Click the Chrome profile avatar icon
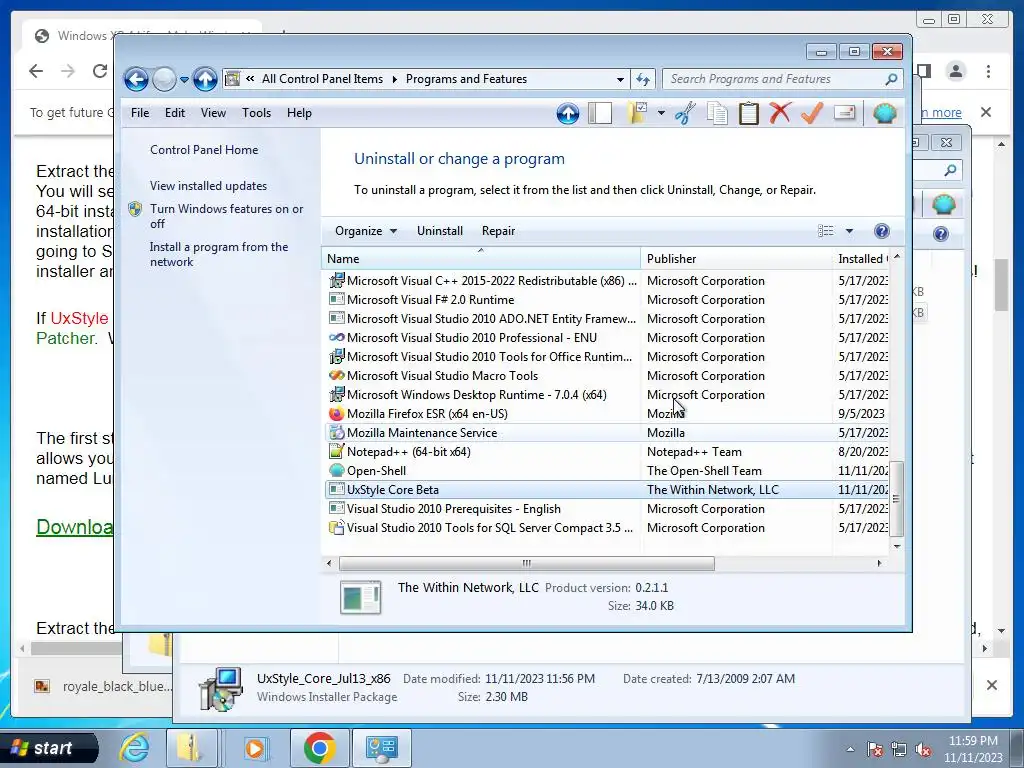1024x768 pixels. (955, 71)
